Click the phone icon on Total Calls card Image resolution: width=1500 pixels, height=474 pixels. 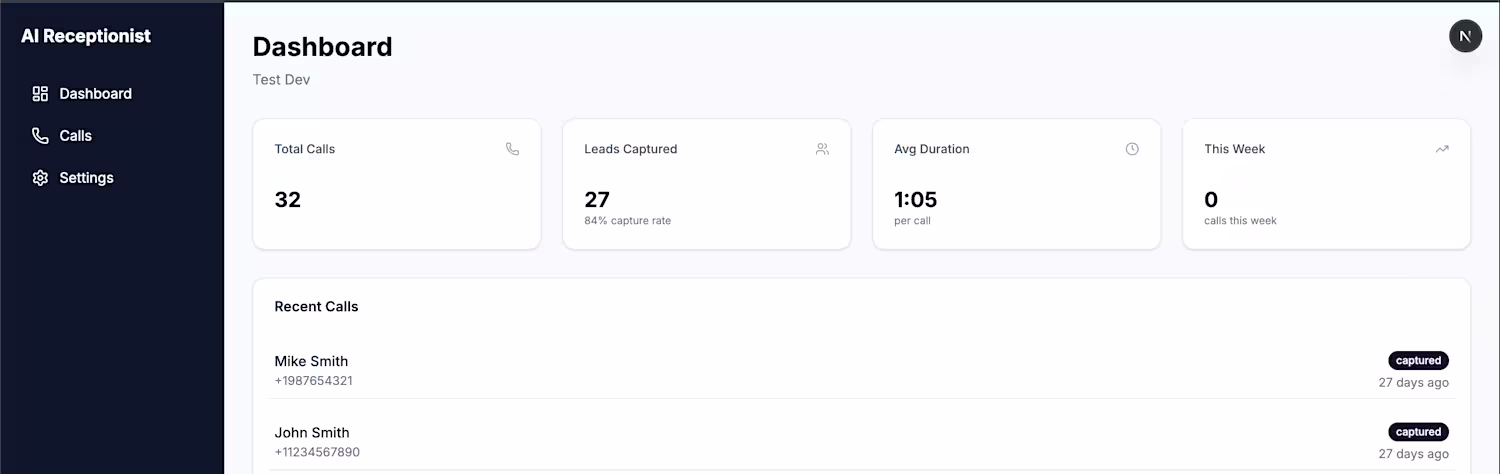(512, 149)
